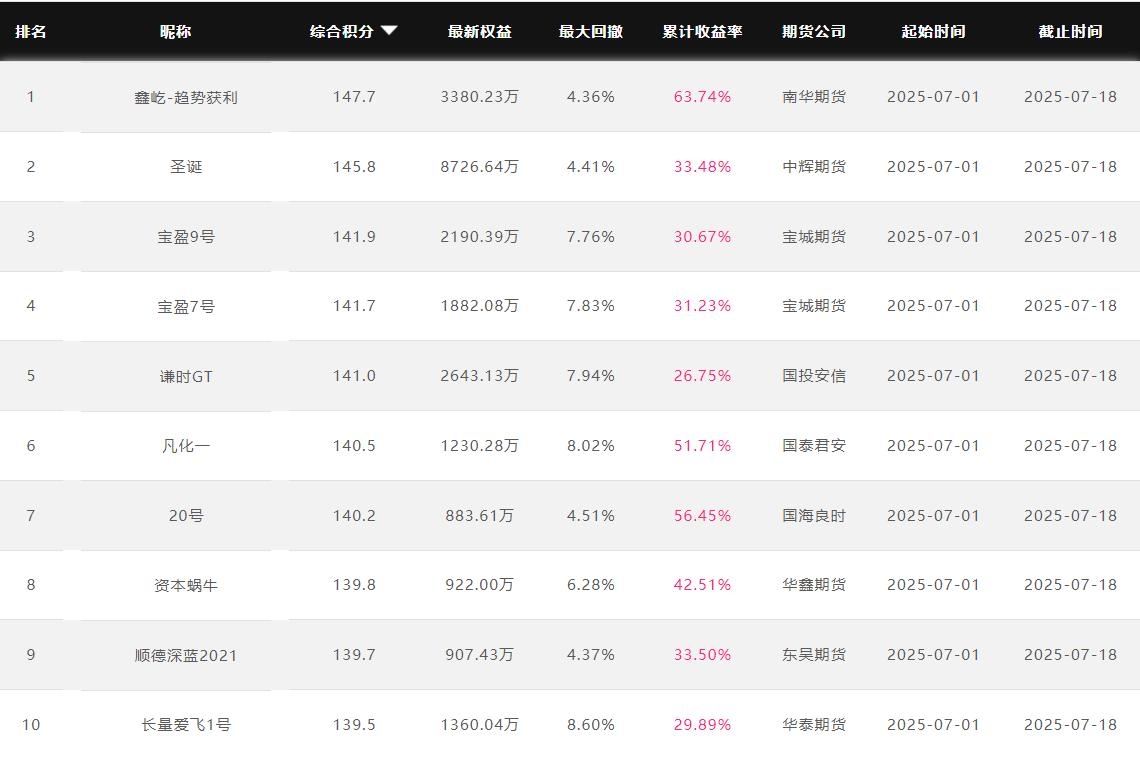This screenshot has height=759, width=1140.
Task: Click the 截止时间 column header
Action: [1070, 31]
